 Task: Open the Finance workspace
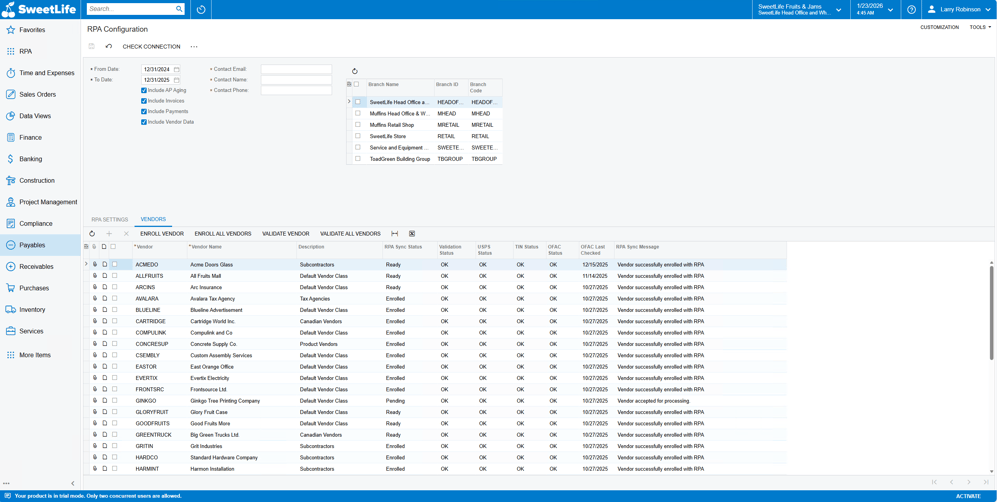(31, 137)
